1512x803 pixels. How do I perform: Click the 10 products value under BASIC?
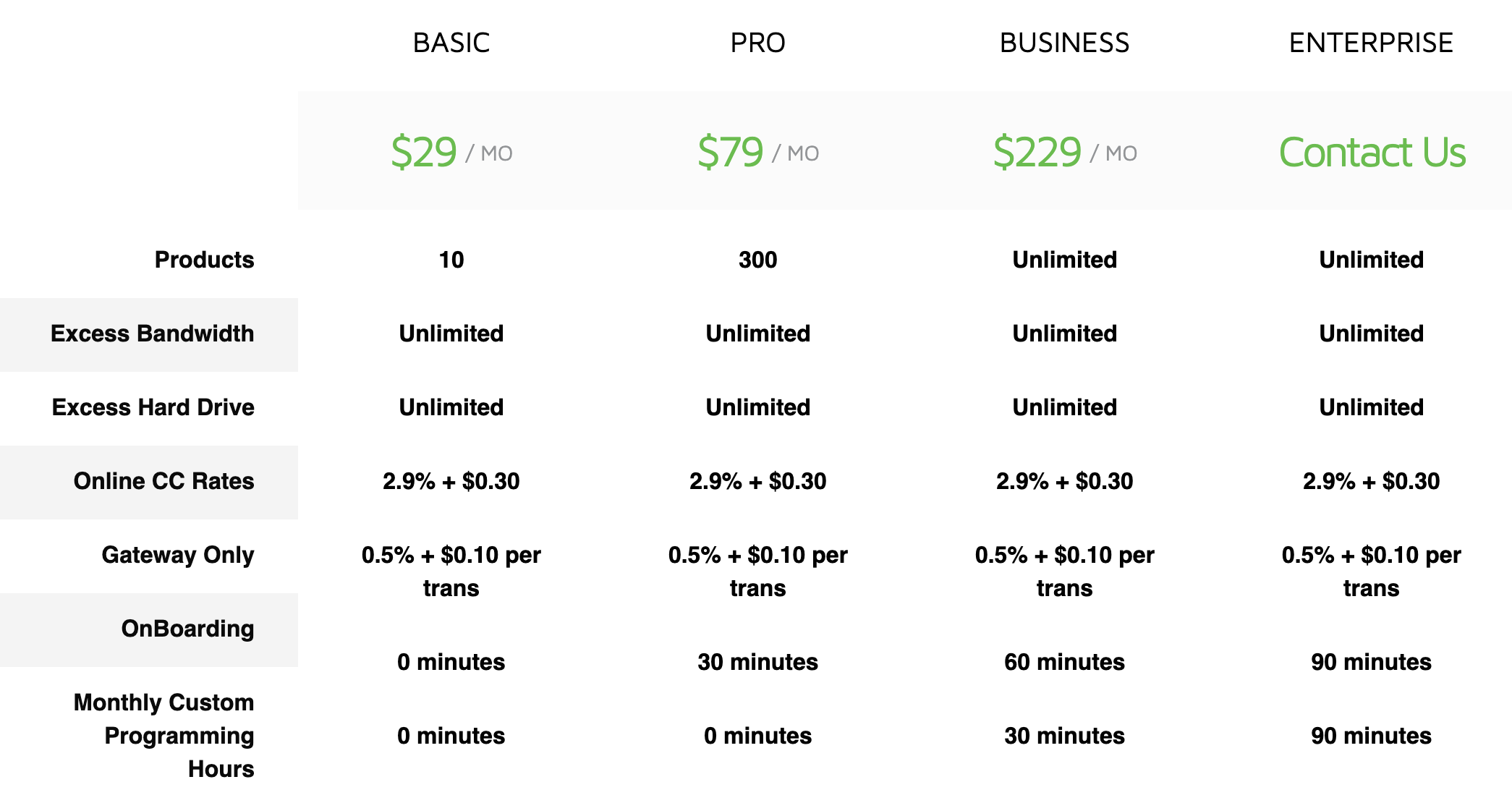tap(451, 260)
